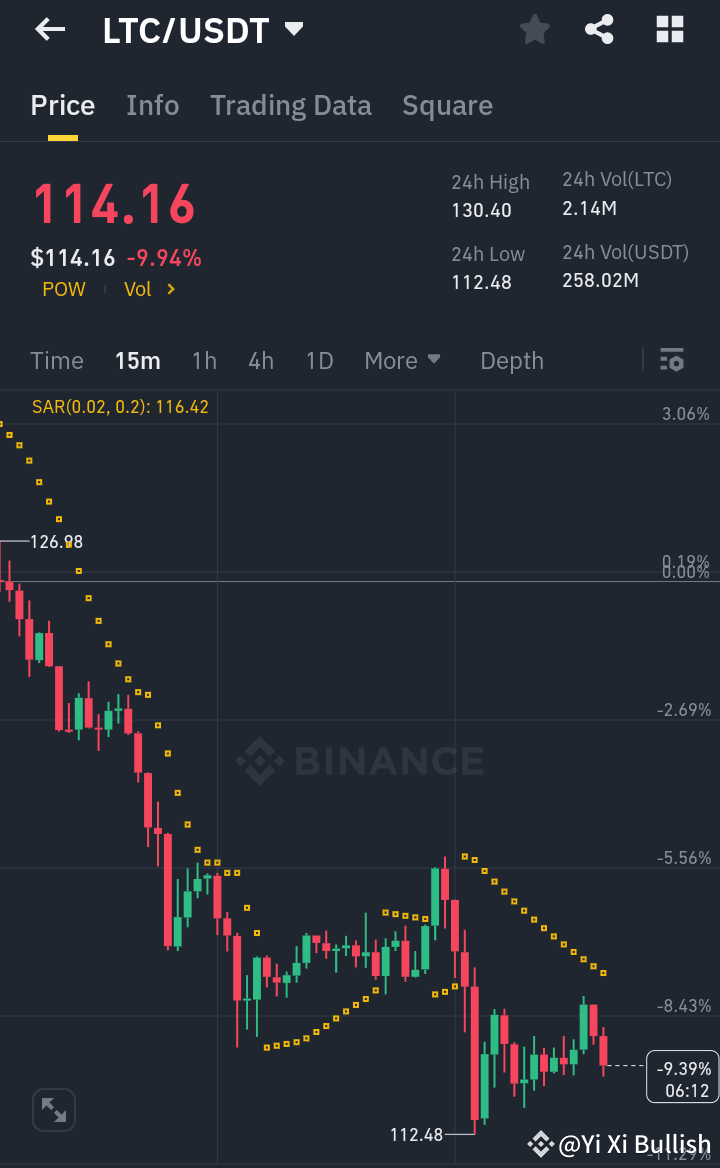Open the Depth chart view
Screen dimensions: 720x1168
pos(511,360)
